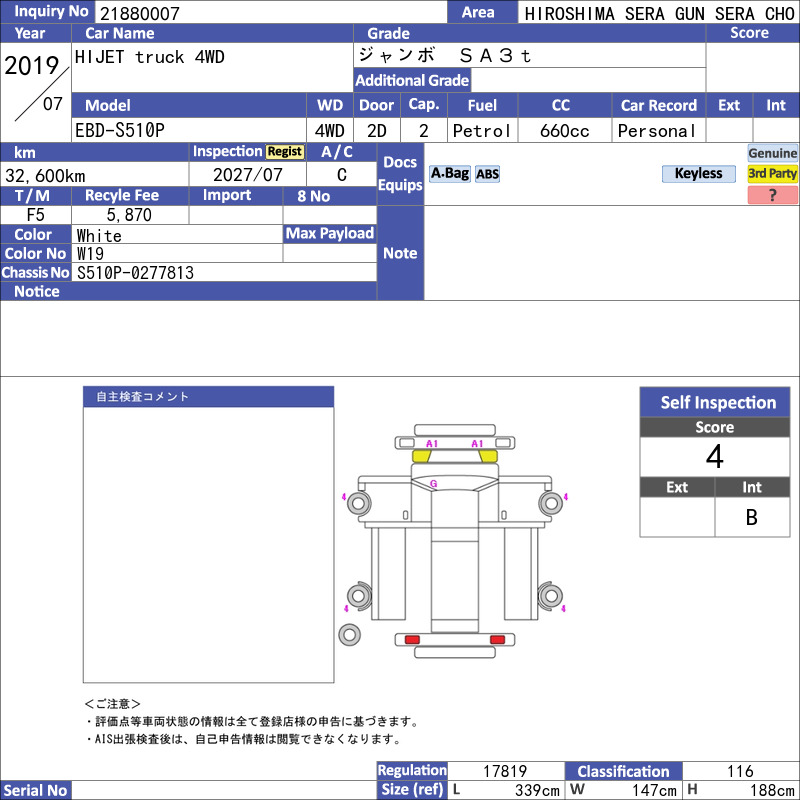
Task: Click the model code EBD-S510P
Action: [x=120, y=131]
